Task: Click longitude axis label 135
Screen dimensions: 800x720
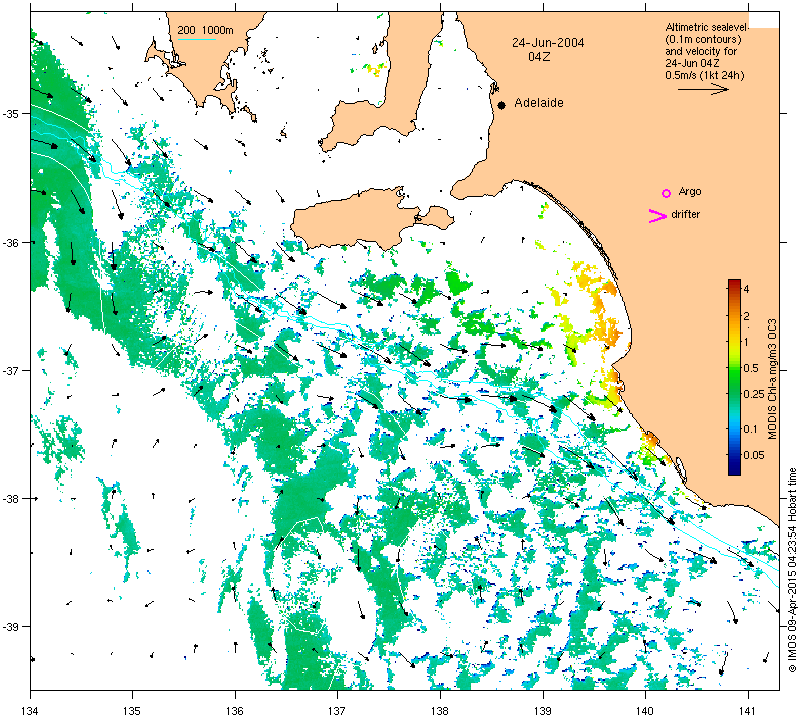Action: (x=133, y=710)
